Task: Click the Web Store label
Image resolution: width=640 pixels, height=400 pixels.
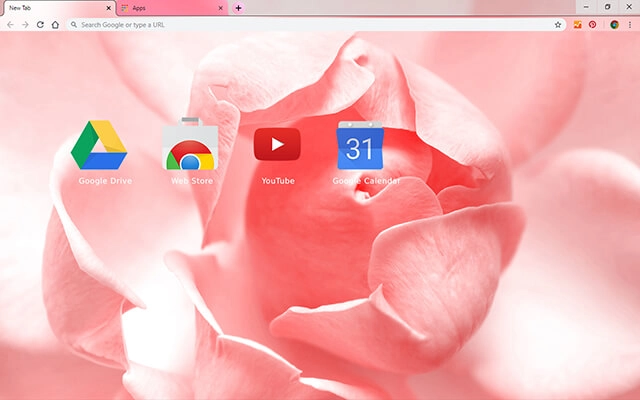Action: pyautogui.click(x=192, y=181)
